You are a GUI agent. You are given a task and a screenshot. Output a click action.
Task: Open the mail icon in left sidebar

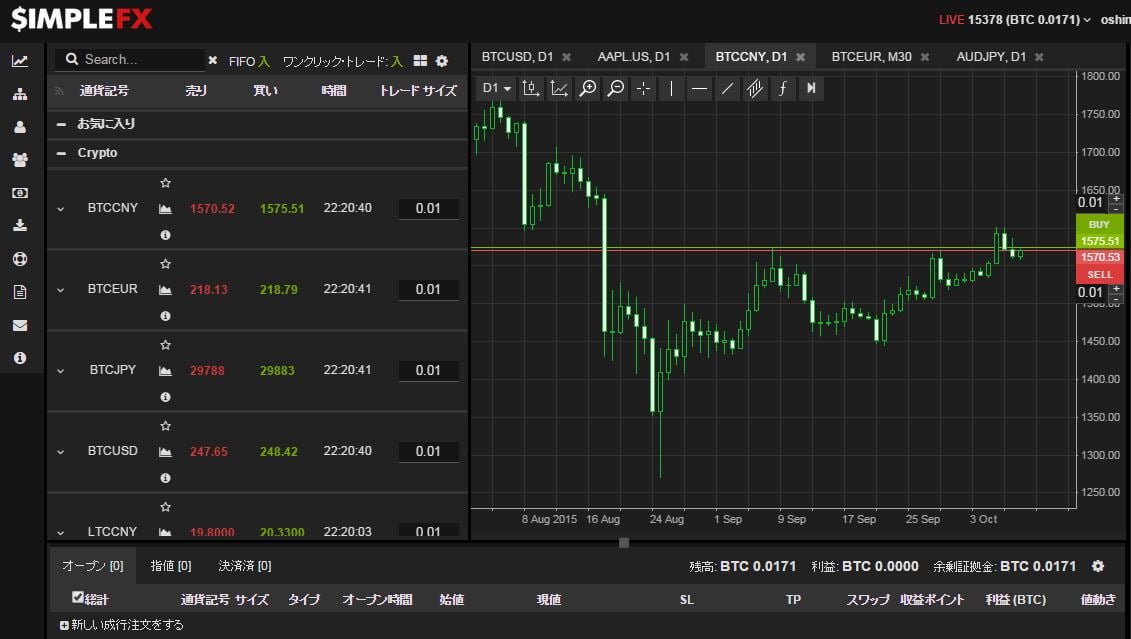pyautogui.click(x=20, y=325)
